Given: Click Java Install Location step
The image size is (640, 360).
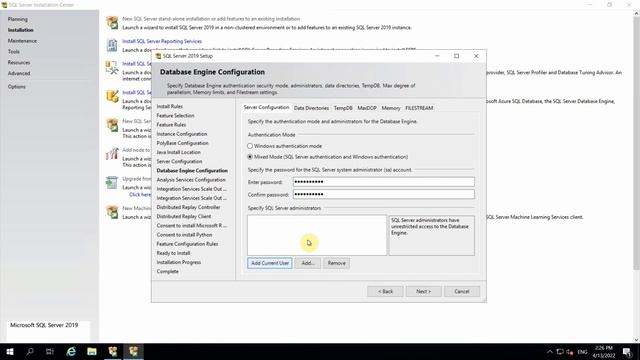Looking at the screenshot, I should 178,152.
